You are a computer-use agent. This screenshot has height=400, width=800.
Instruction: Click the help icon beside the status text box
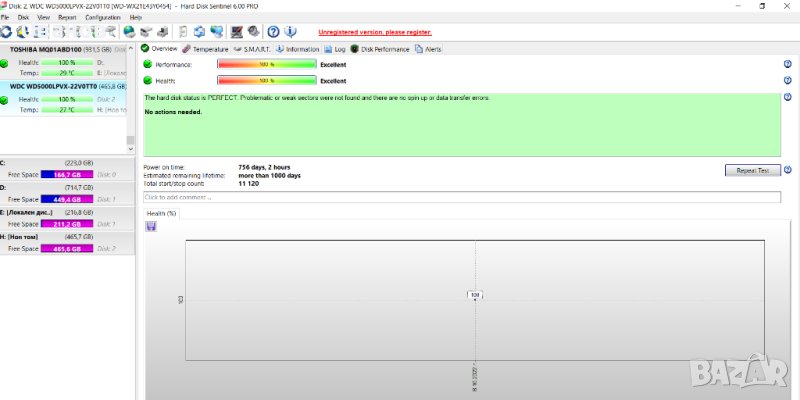788,98
